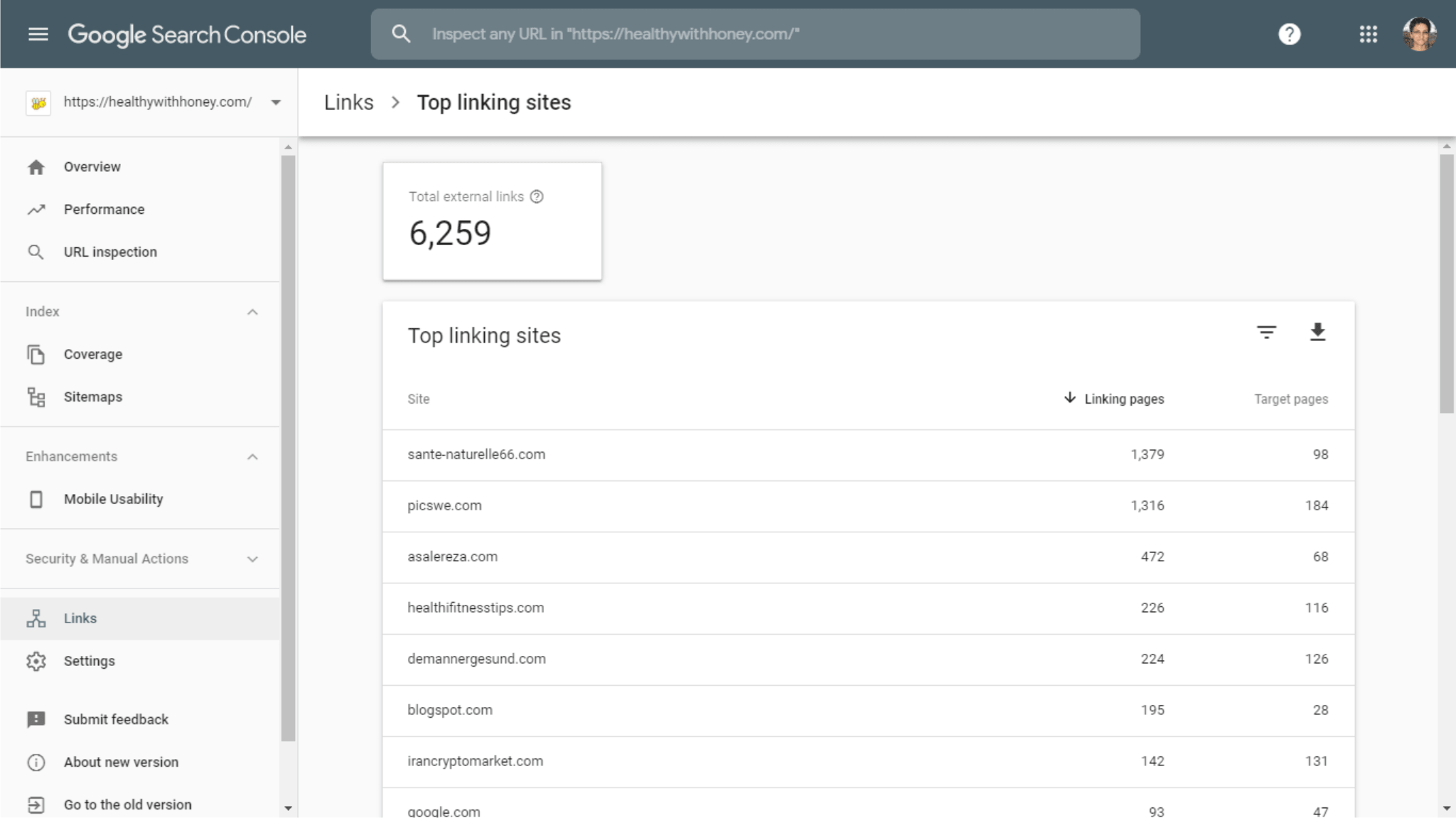The image size is (1456, 818).
Task: Click the 184 target pages value
Action: pos(1317,506)
